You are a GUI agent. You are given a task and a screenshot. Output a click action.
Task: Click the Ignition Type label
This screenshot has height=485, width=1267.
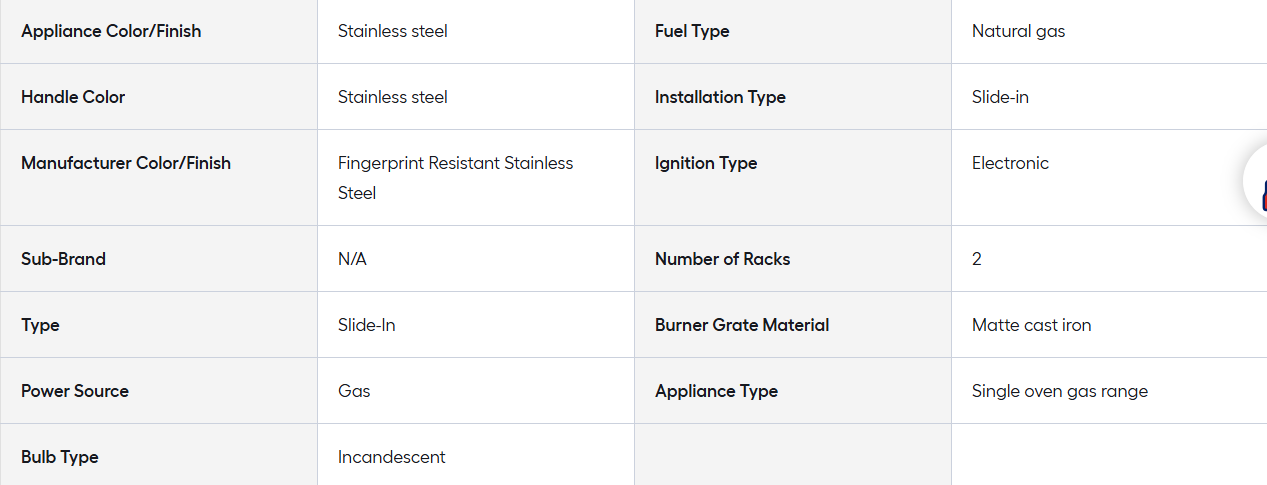click(x=706, y=163)
